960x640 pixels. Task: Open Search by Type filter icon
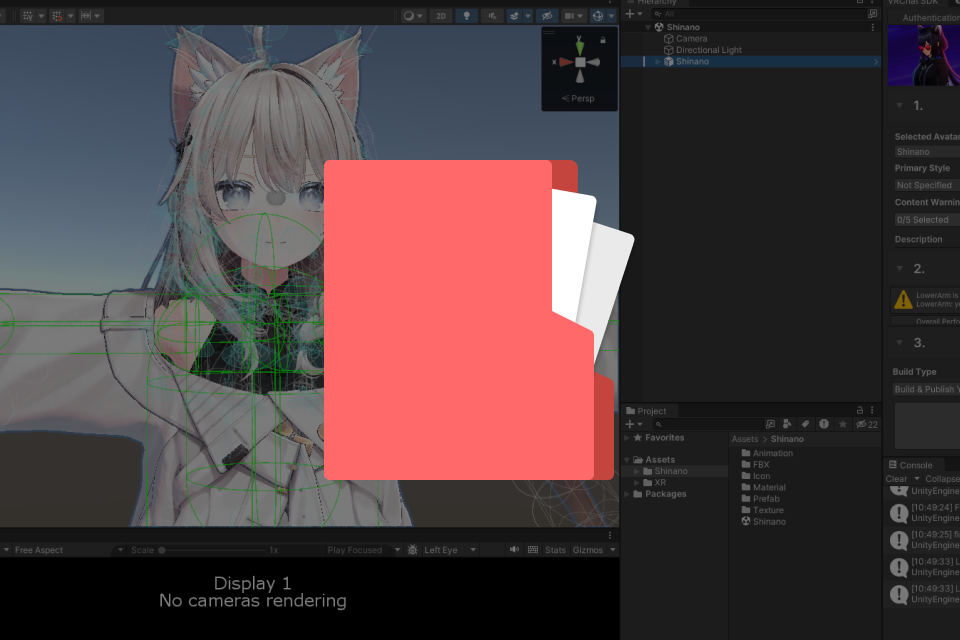pos(787,424)
